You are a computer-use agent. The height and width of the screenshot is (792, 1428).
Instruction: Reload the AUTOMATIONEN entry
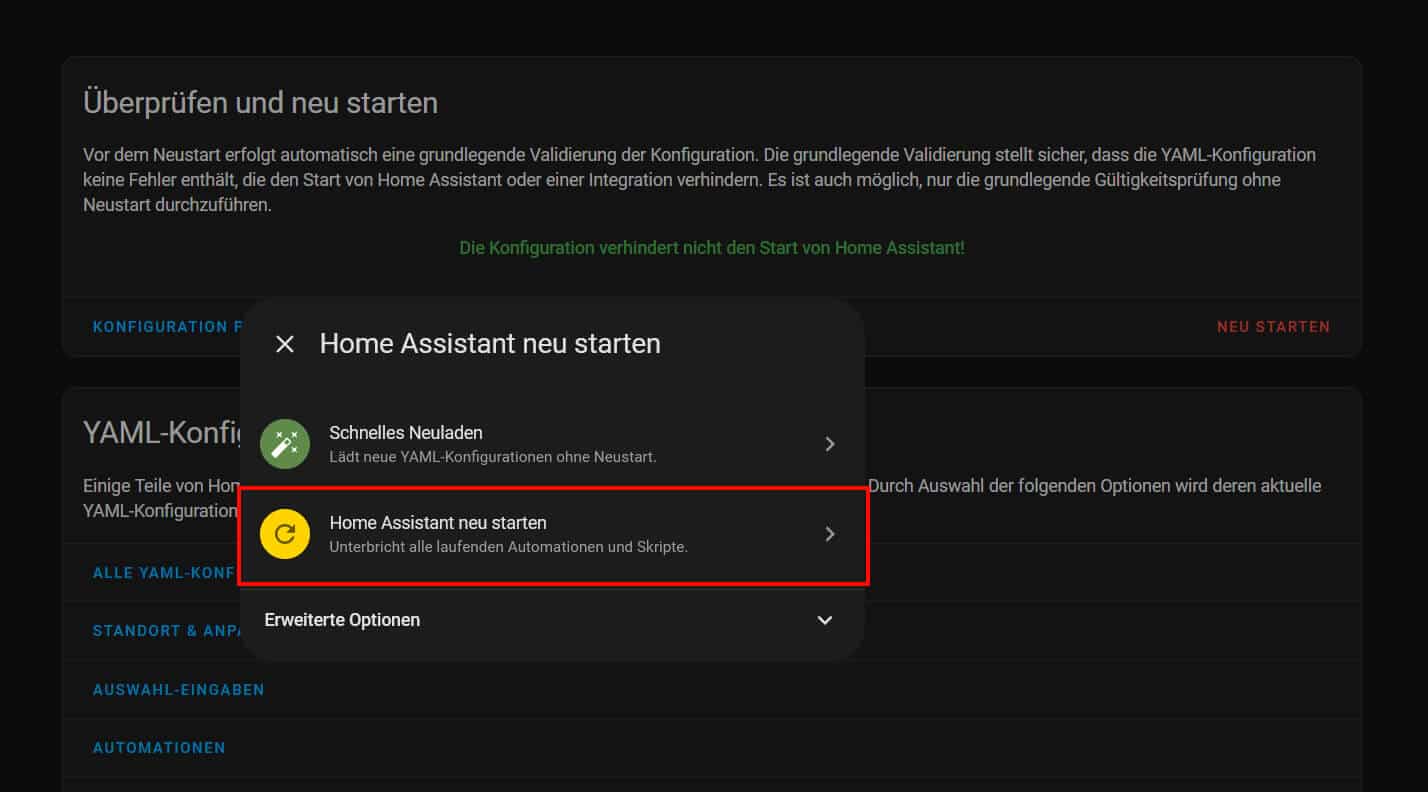(159, 748)
